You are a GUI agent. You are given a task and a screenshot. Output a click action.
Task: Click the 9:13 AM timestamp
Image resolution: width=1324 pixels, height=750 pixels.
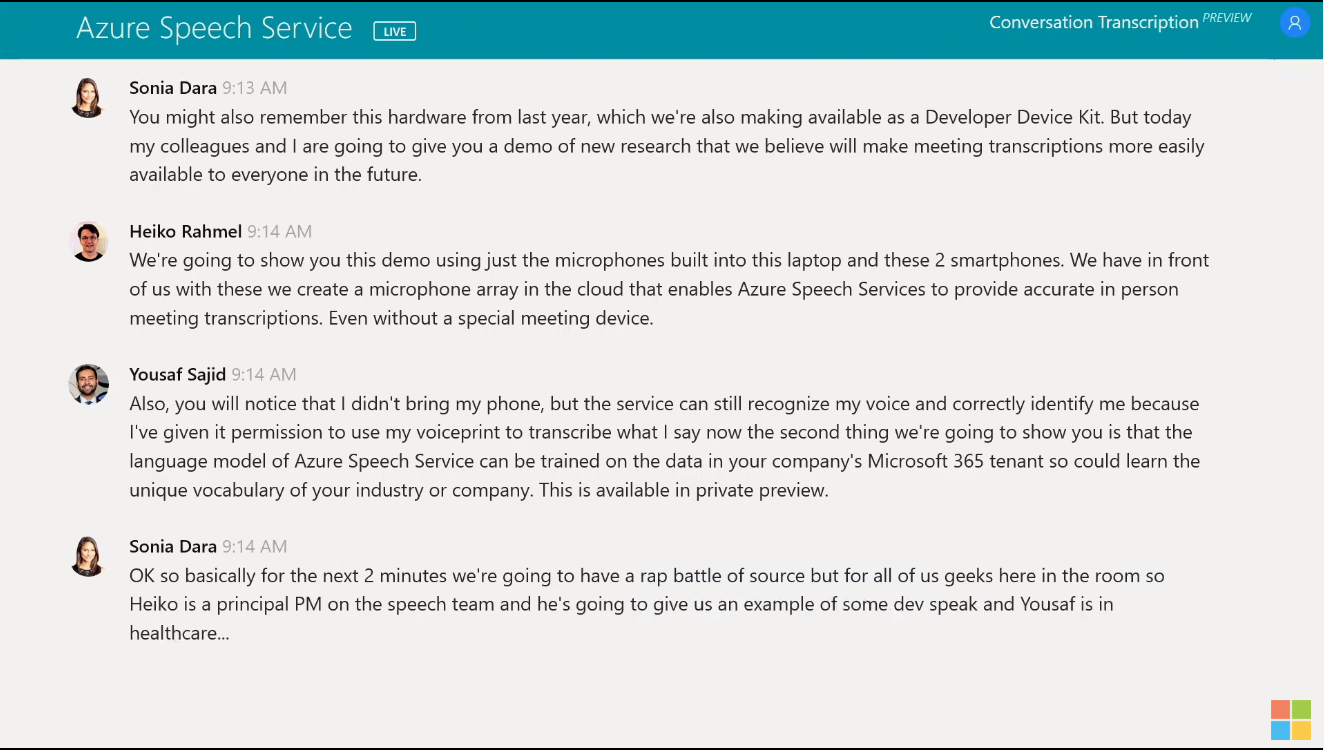(254, 88)
